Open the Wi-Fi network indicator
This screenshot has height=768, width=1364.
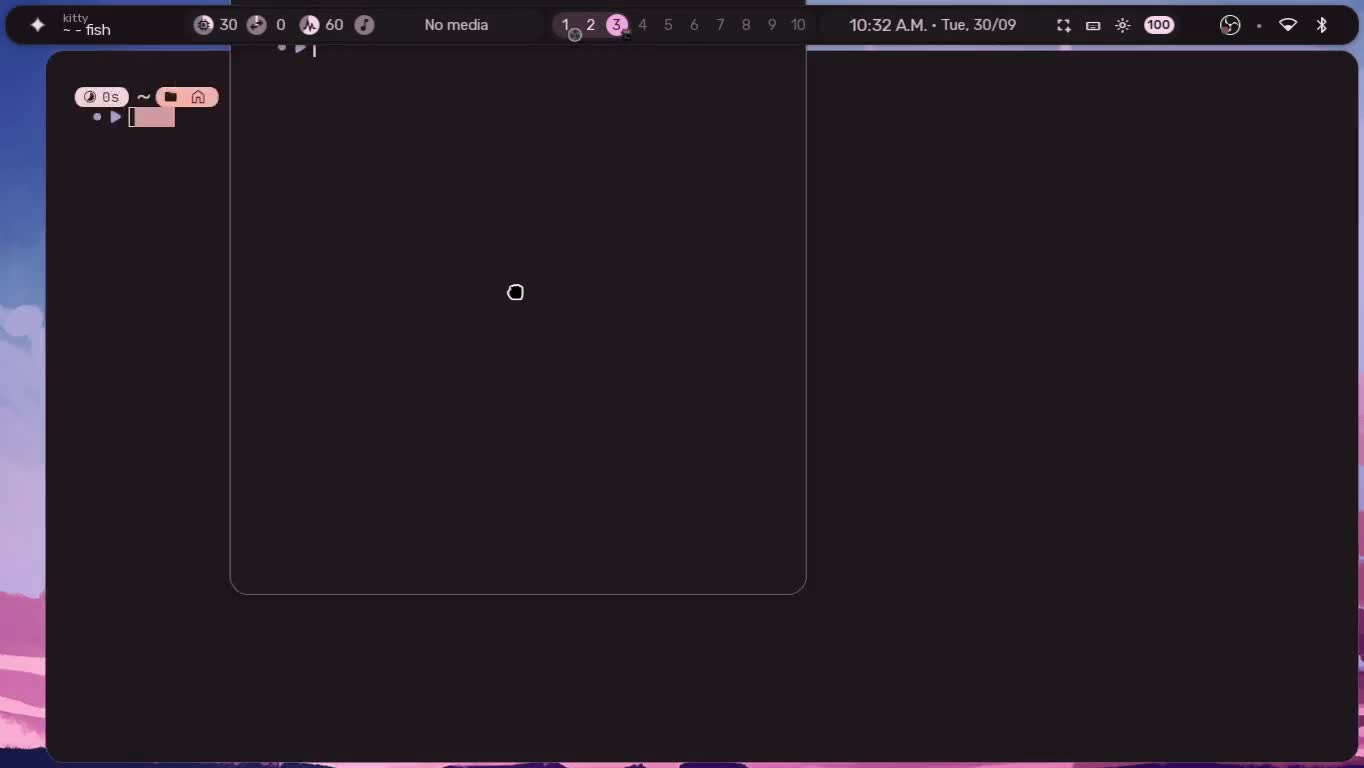coord(1288,25)
